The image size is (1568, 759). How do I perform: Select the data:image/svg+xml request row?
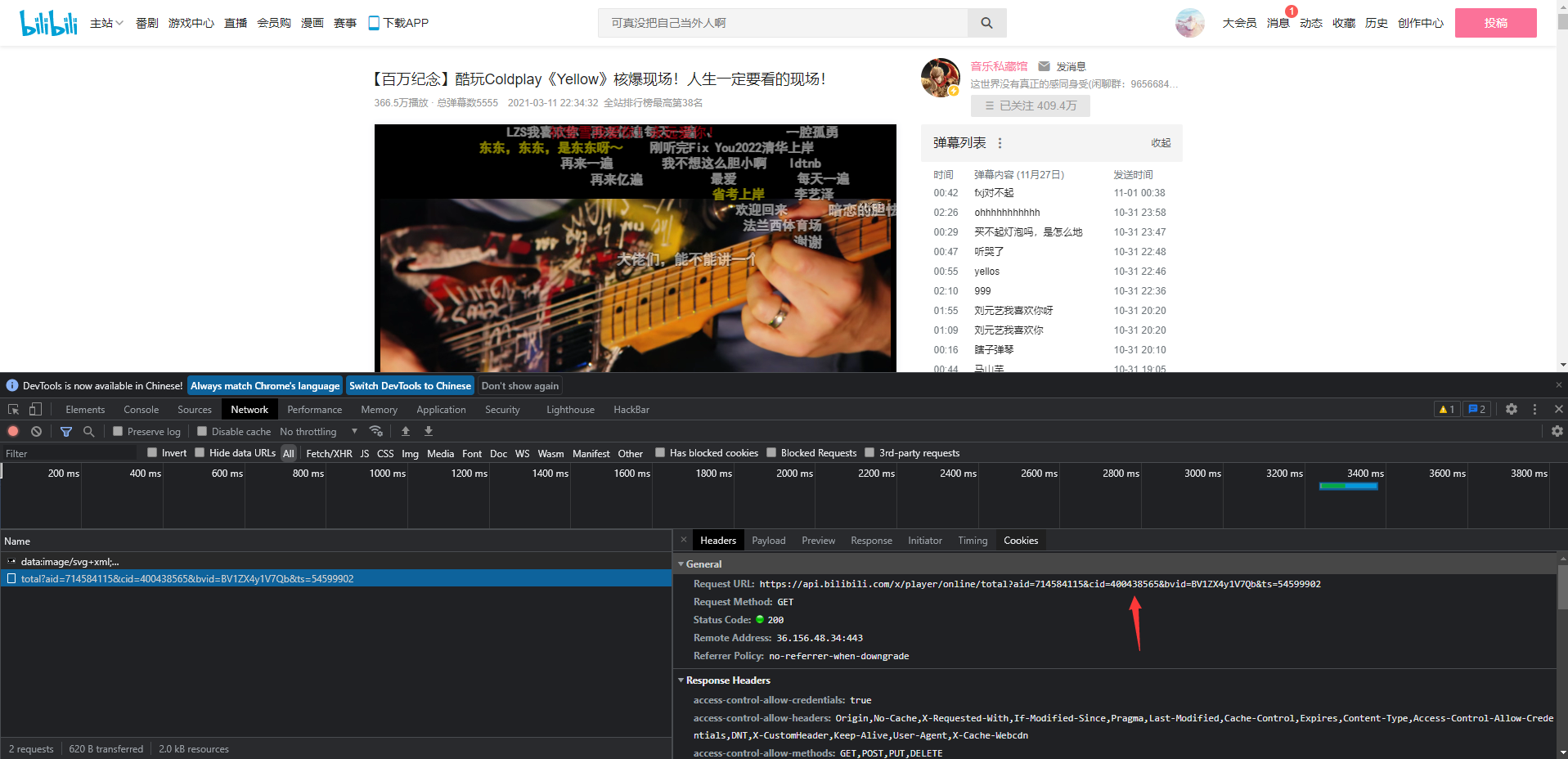click(x=336, y=561)
